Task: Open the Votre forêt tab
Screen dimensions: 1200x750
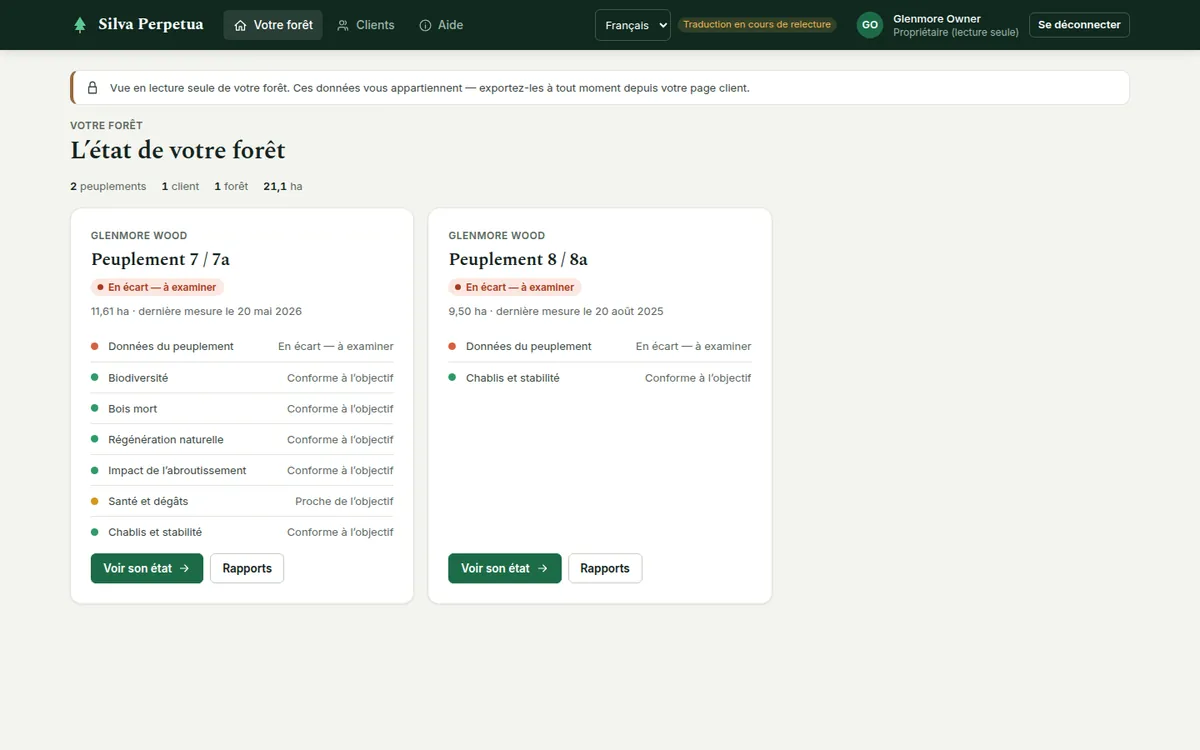Action: click(x=273, y=25)
